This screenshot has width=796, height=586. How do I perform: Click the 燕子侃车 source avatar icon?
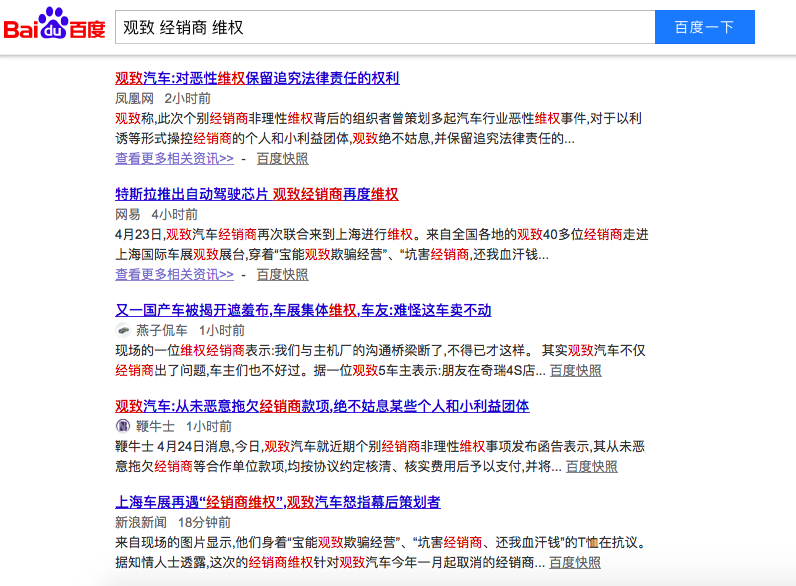[x=123, y=331]
